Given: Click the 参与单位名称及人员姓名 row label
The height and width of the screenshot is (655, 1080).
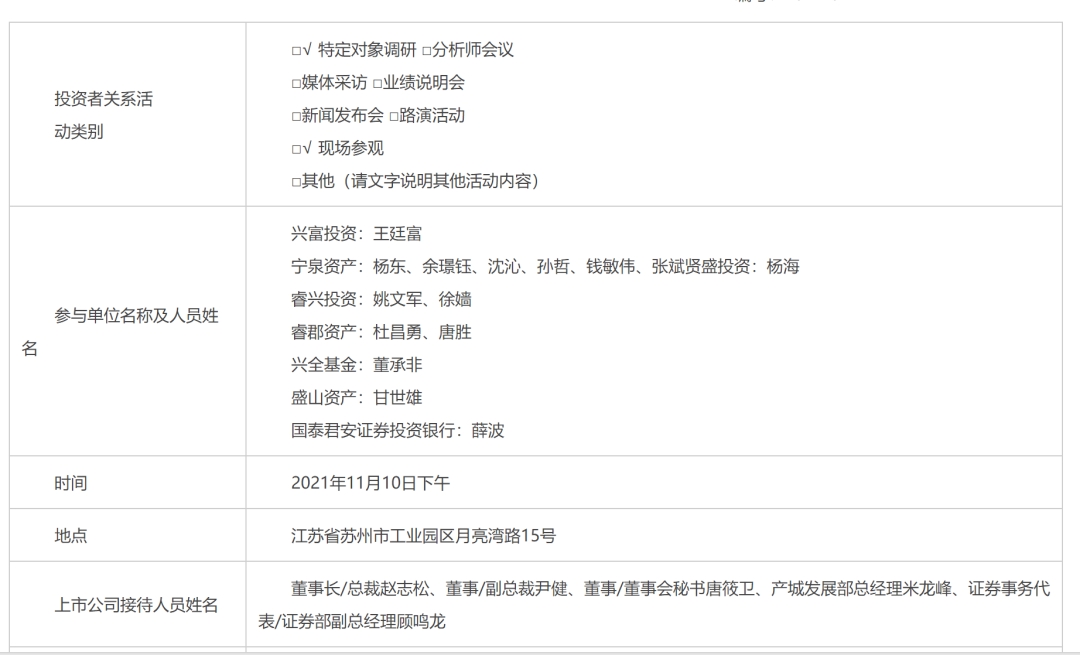Looking at the screenshot, I should [120, 332].
